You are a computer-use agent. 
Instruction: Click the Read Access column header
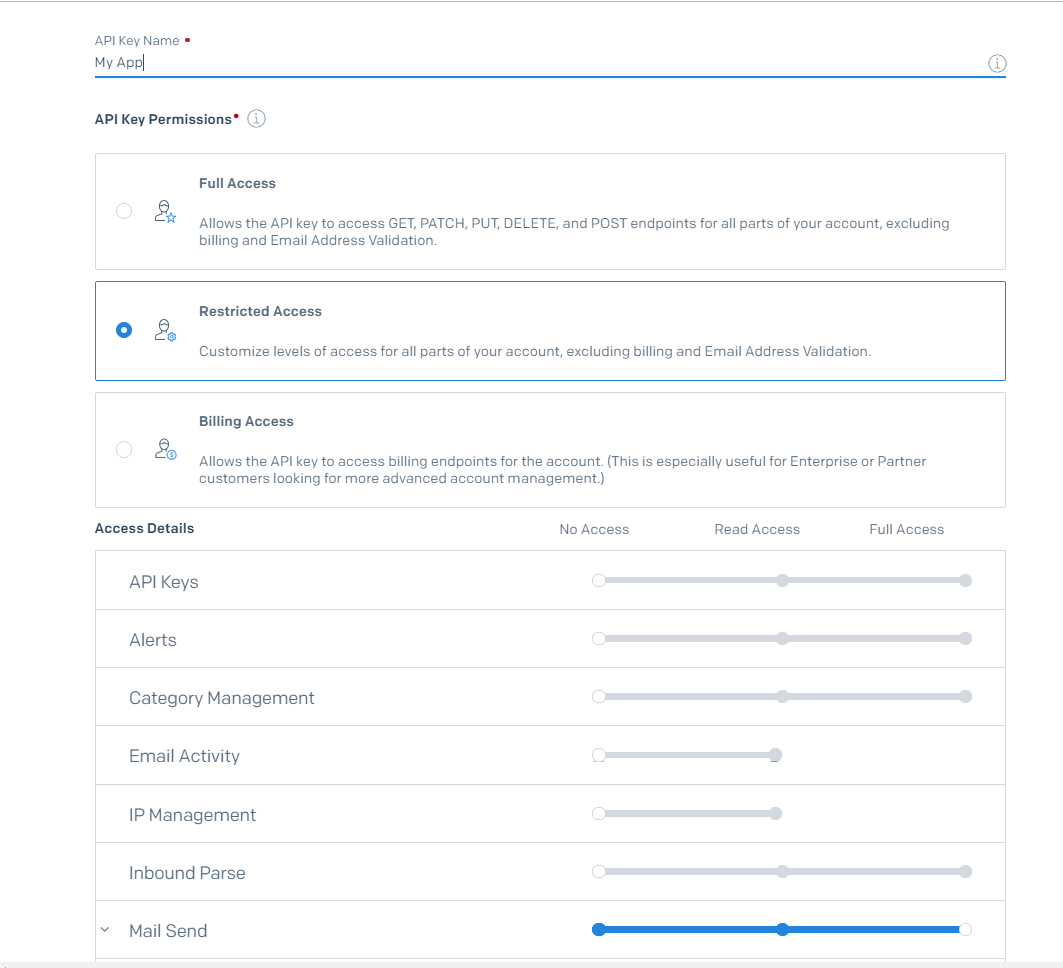click(757, 529)
